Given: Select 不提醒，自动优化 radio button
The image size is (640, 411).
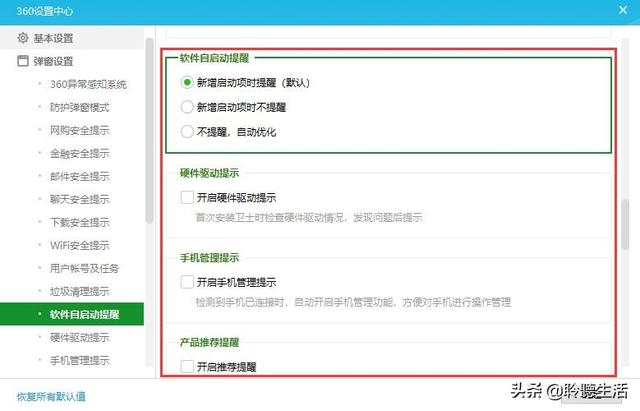Looking at the screenshot, I should (x=187, y=131).
